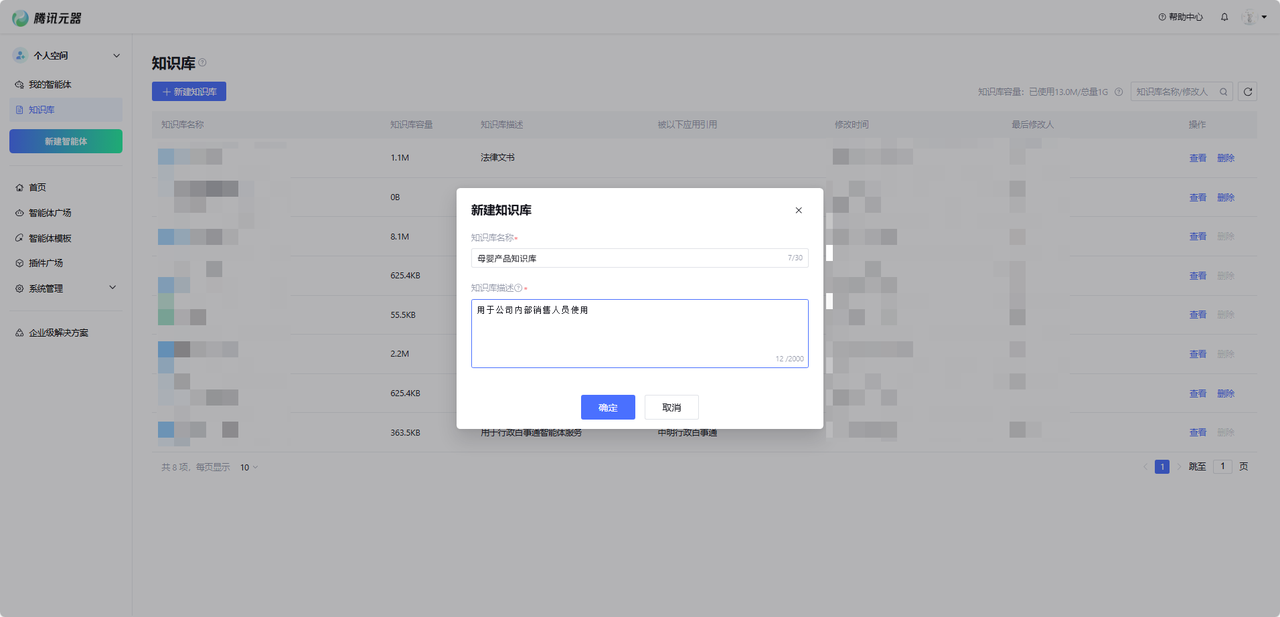Image resolution: width=1280 pixels, height=617 pixels.
Task: Click 取消 in the dialog
Action: tap(672, 407)
